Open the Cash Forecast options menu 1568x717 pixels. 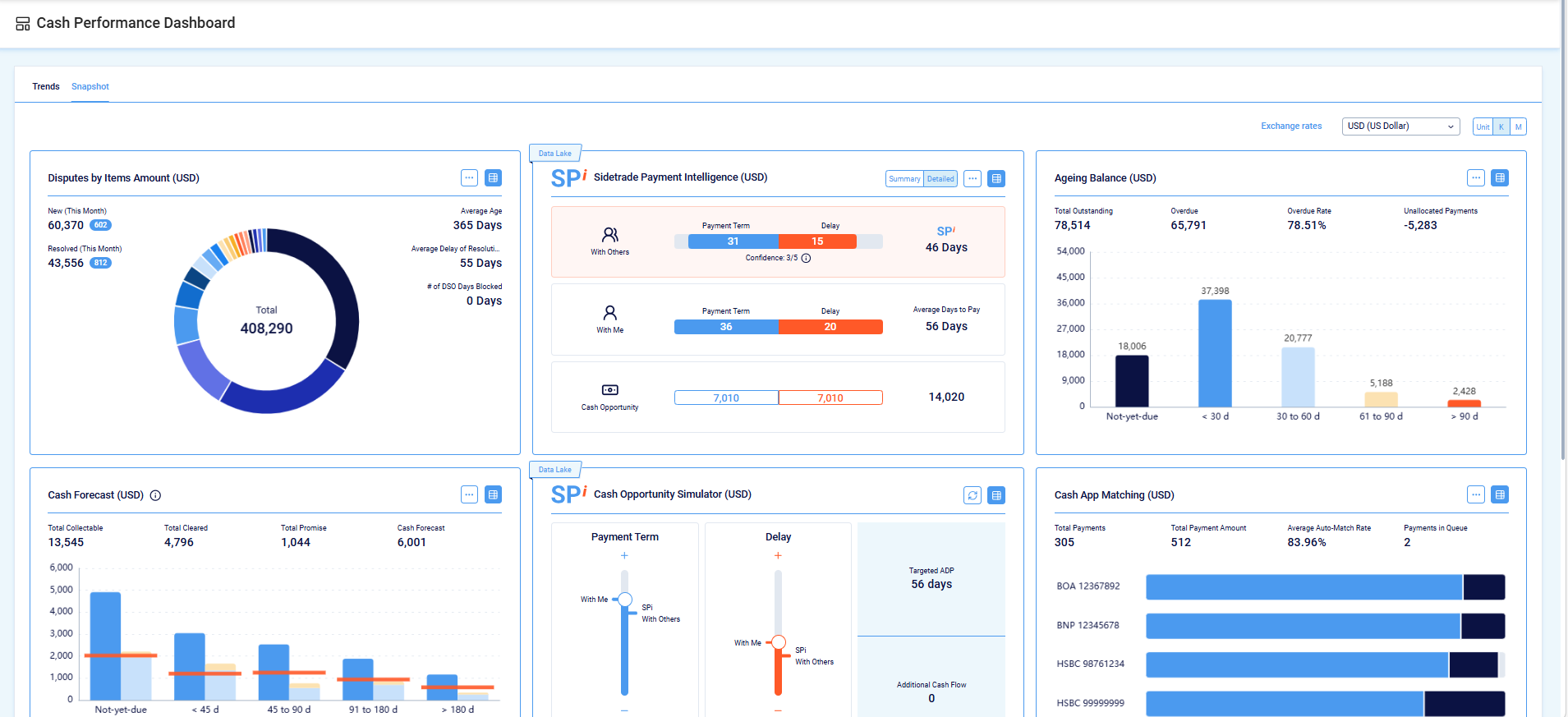pyautogui.click(x=469, y=494)
